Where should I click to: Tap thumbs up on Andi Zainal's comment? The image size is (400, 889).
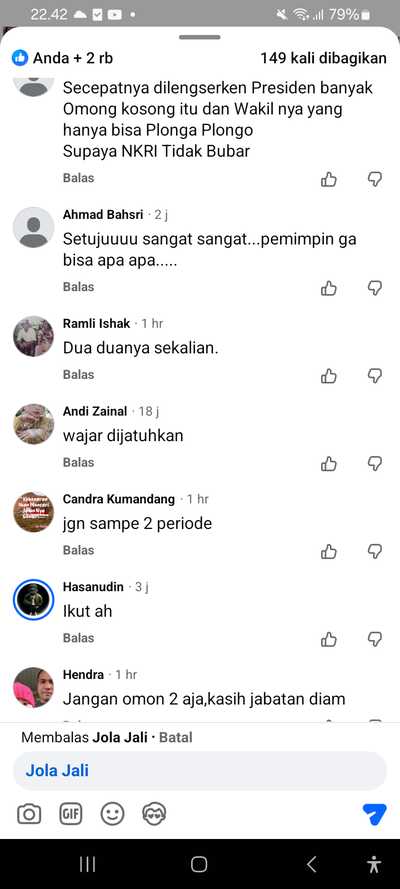tap(329, 464)
